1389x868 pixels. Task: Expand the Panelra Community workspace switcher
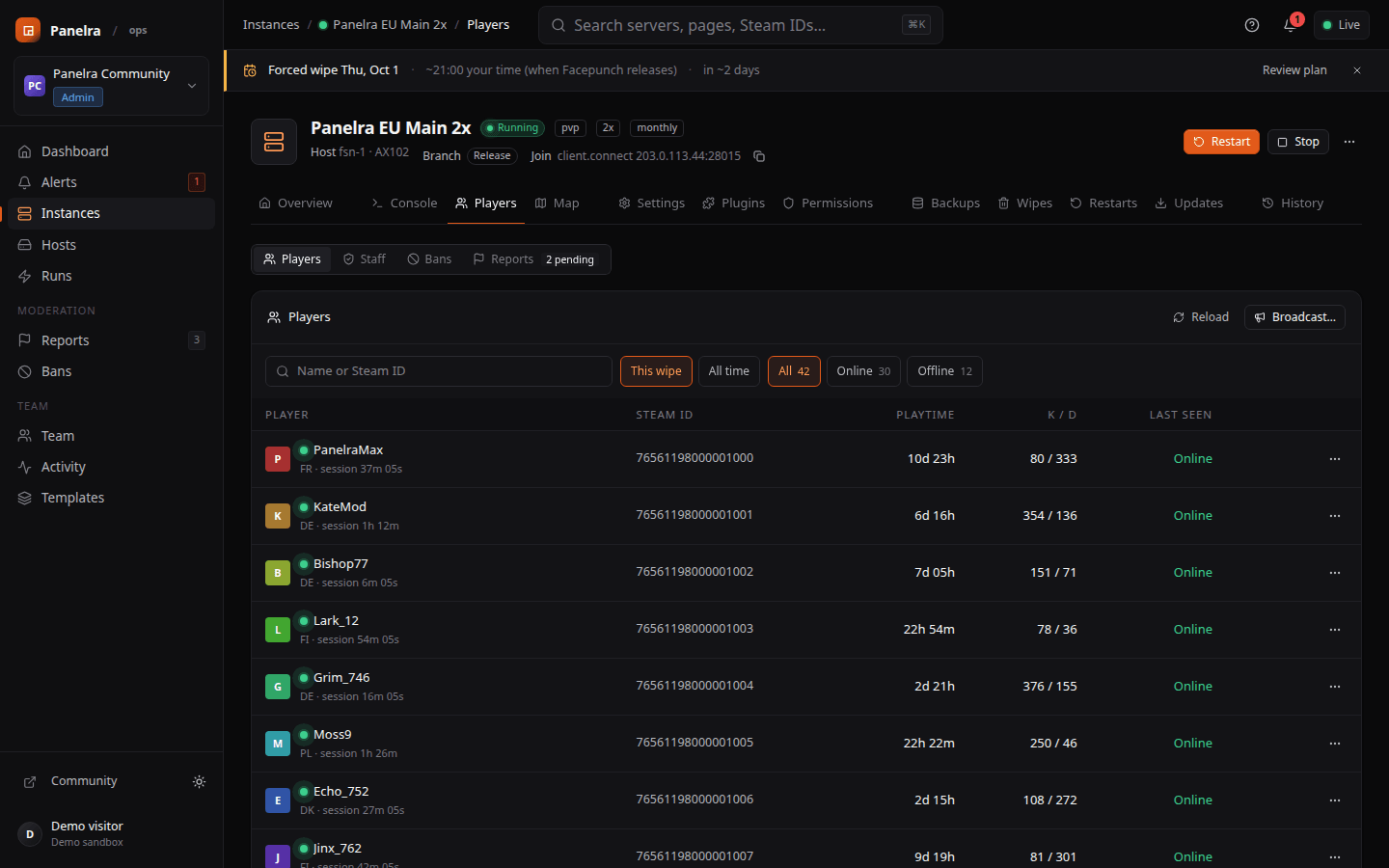point(112,86)
